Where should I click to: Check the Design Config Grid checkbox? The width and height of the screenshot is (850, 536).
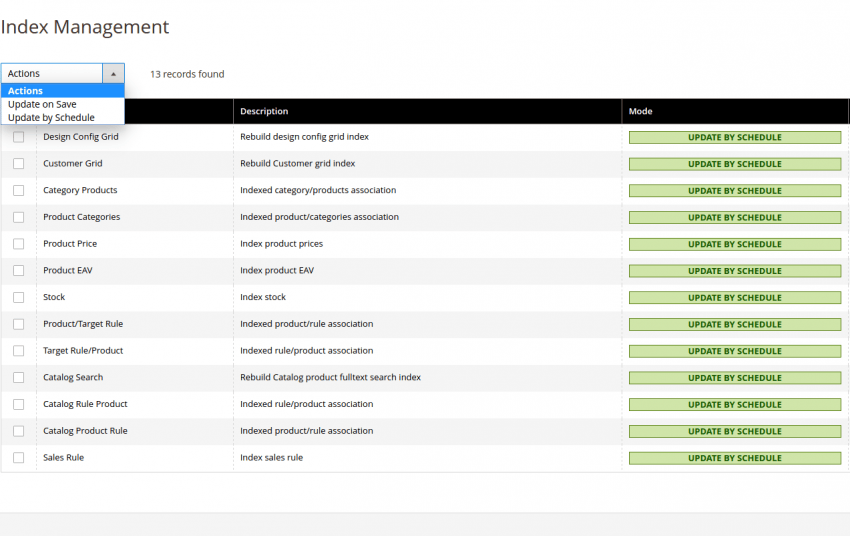(18, 137)
